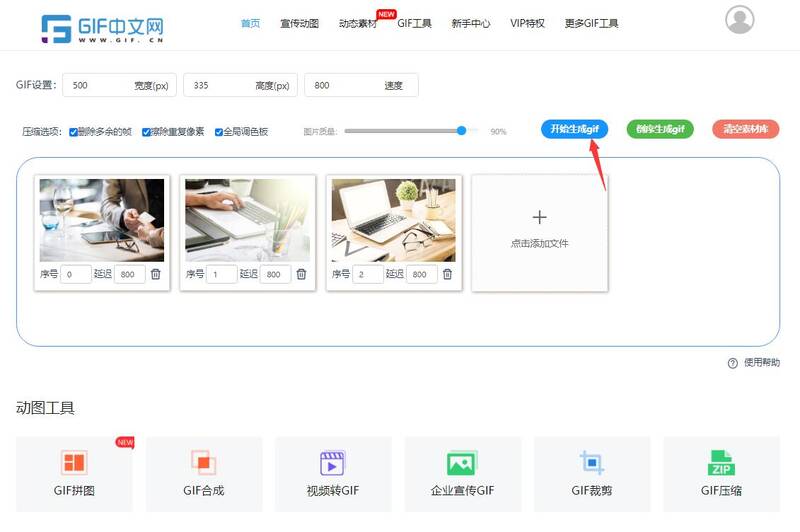800x532 pixels.
Task: Edit 延迟 field of frame 0
Action: 130,274
